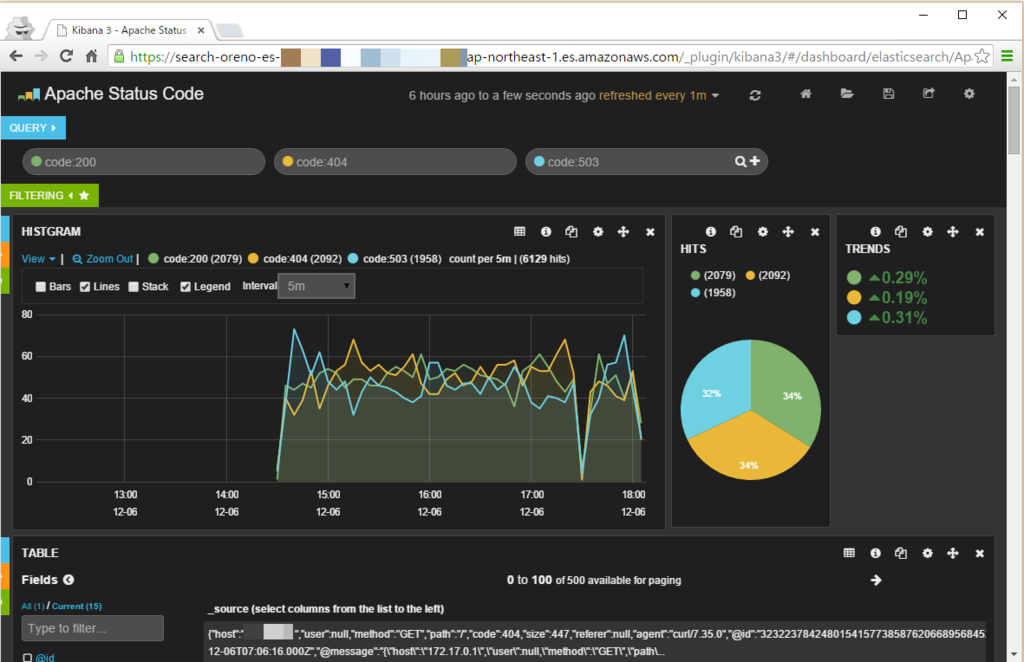
Task: Remove the Hits panel with the X
Action: (x=814, y=232)
